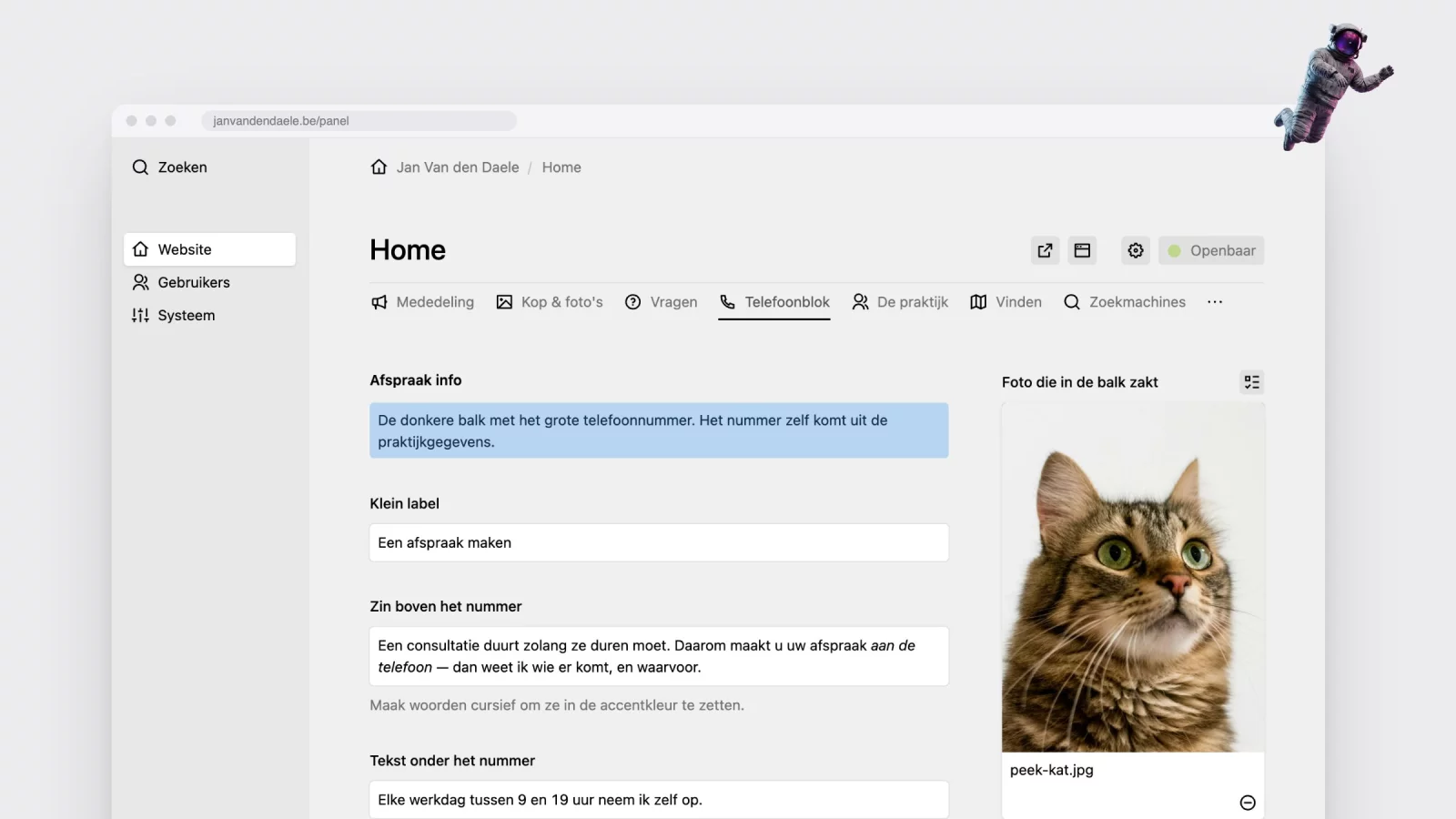The width and height of the screenshot is (1456, 819).
Task: Expand more tabs with the ellipsis
Action: click(1215, 302)
